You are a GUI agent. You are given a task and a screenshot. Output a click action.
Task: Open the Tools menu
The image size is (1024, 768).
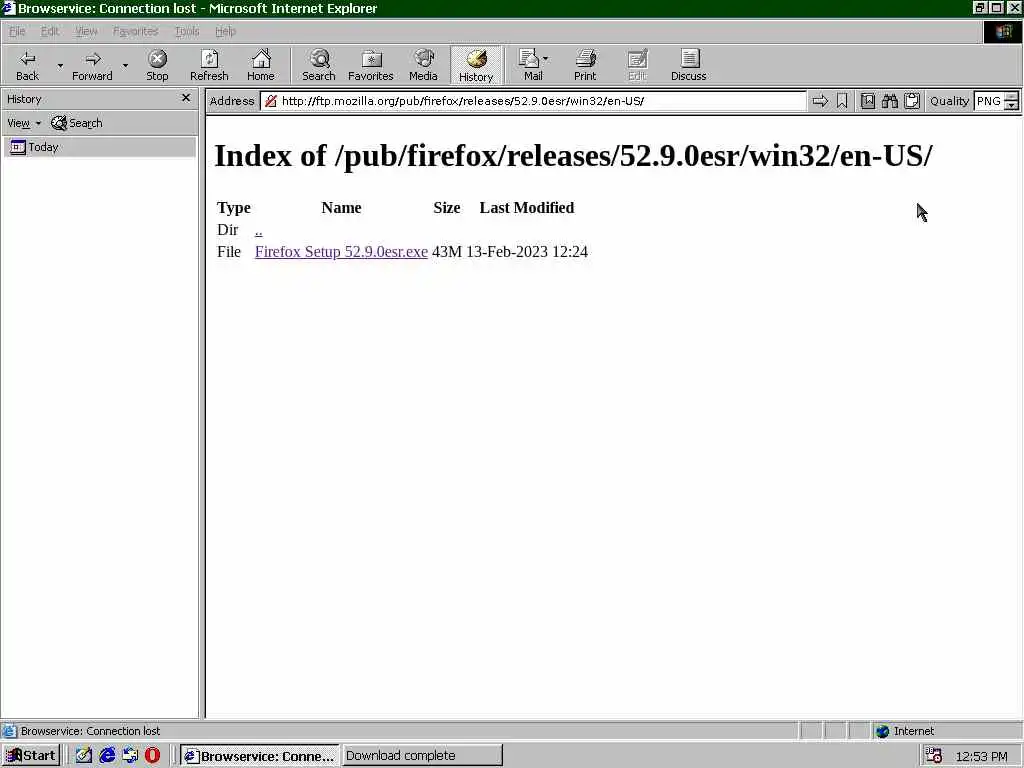187,31
